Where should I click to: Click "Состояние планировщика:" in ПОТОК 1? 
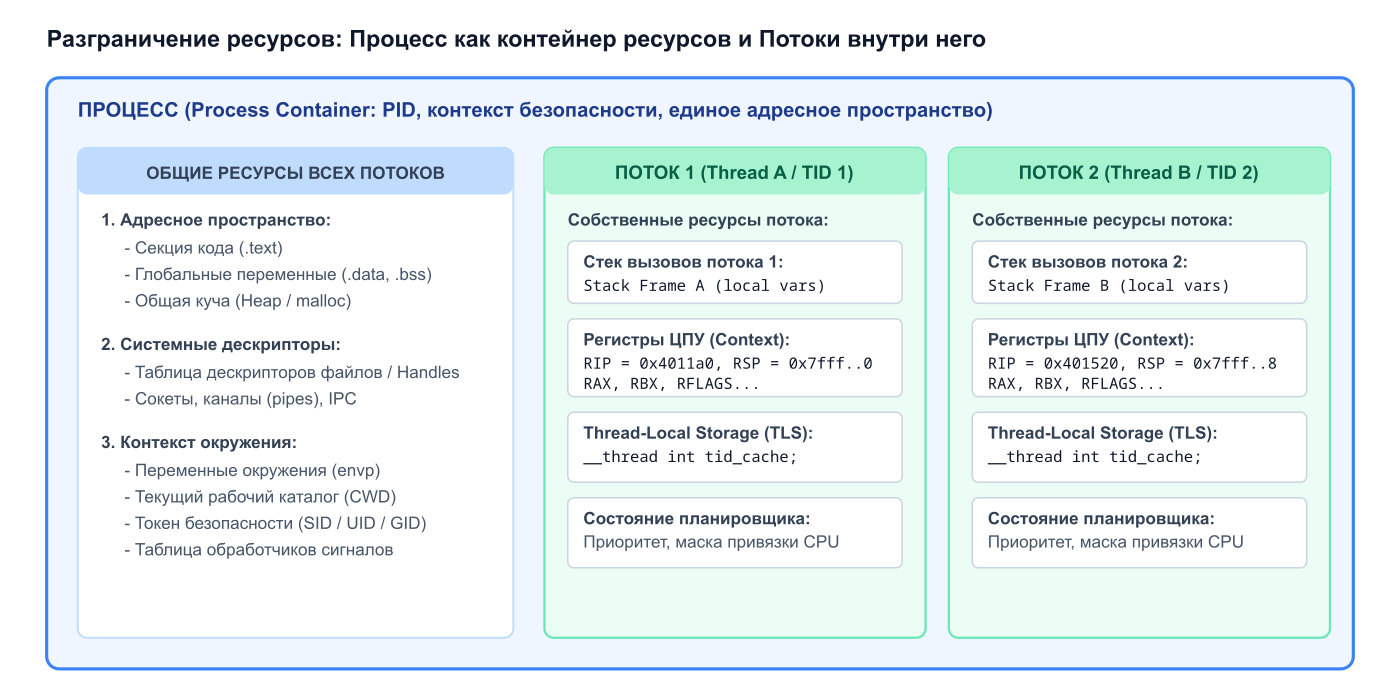coord(696,518)
